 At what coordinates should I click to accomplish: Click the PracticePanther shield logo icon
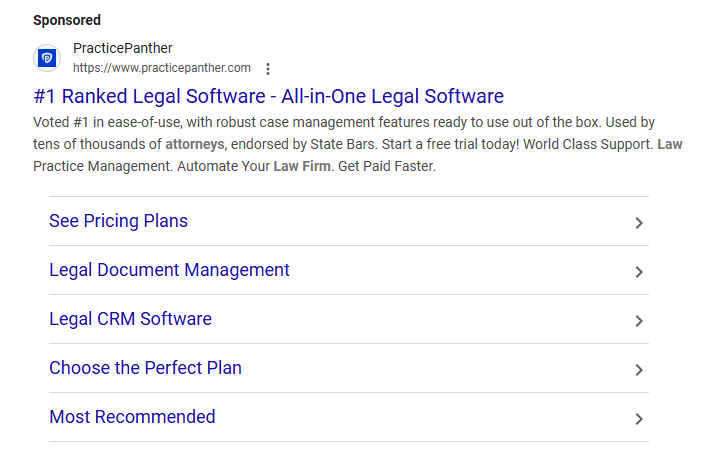click(47, 58)
